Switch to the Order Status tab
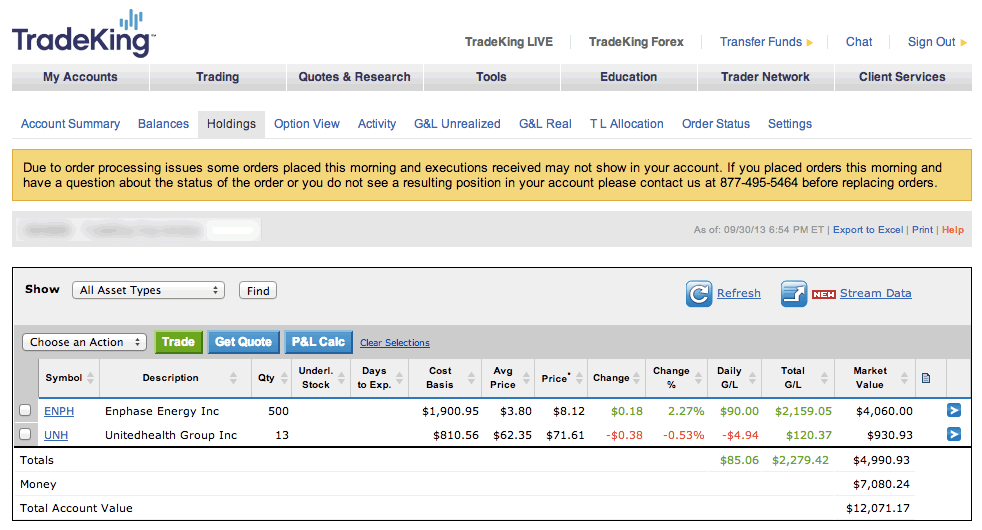 (716, 124)
